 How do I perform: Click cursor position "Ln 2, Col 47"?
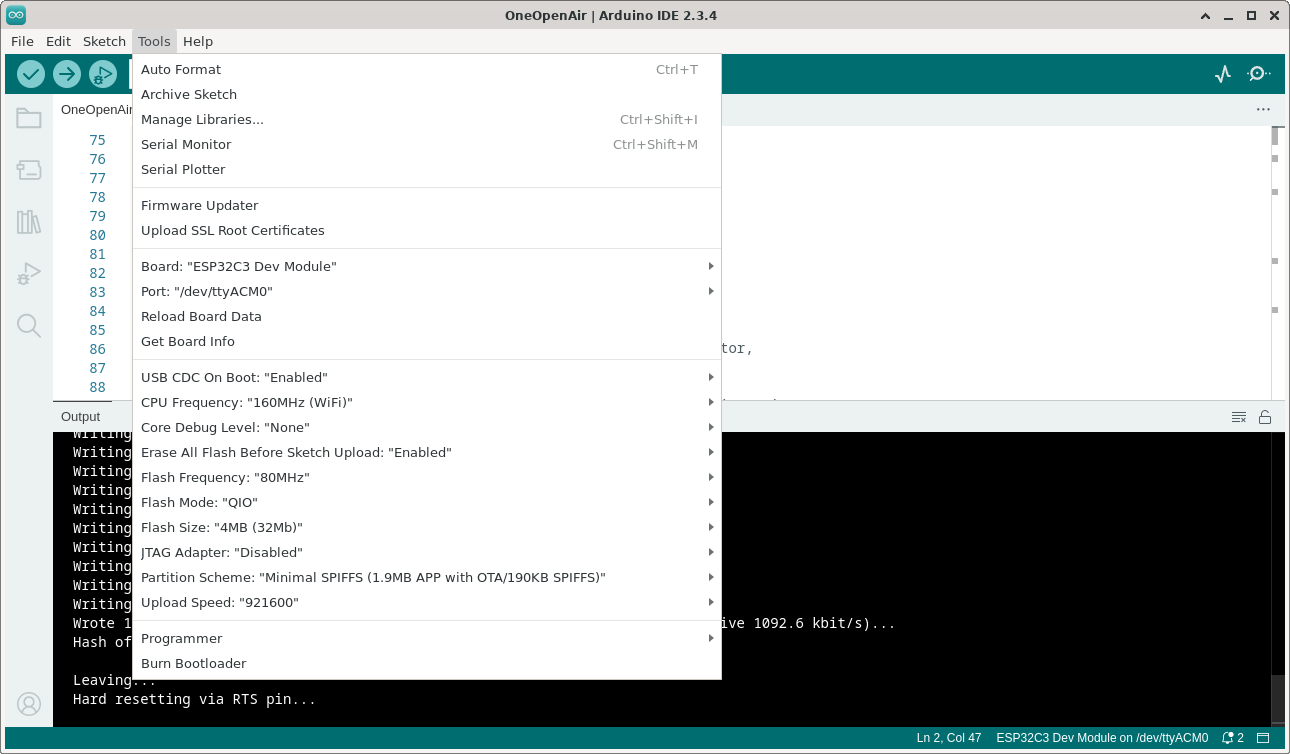pos(949,738)
